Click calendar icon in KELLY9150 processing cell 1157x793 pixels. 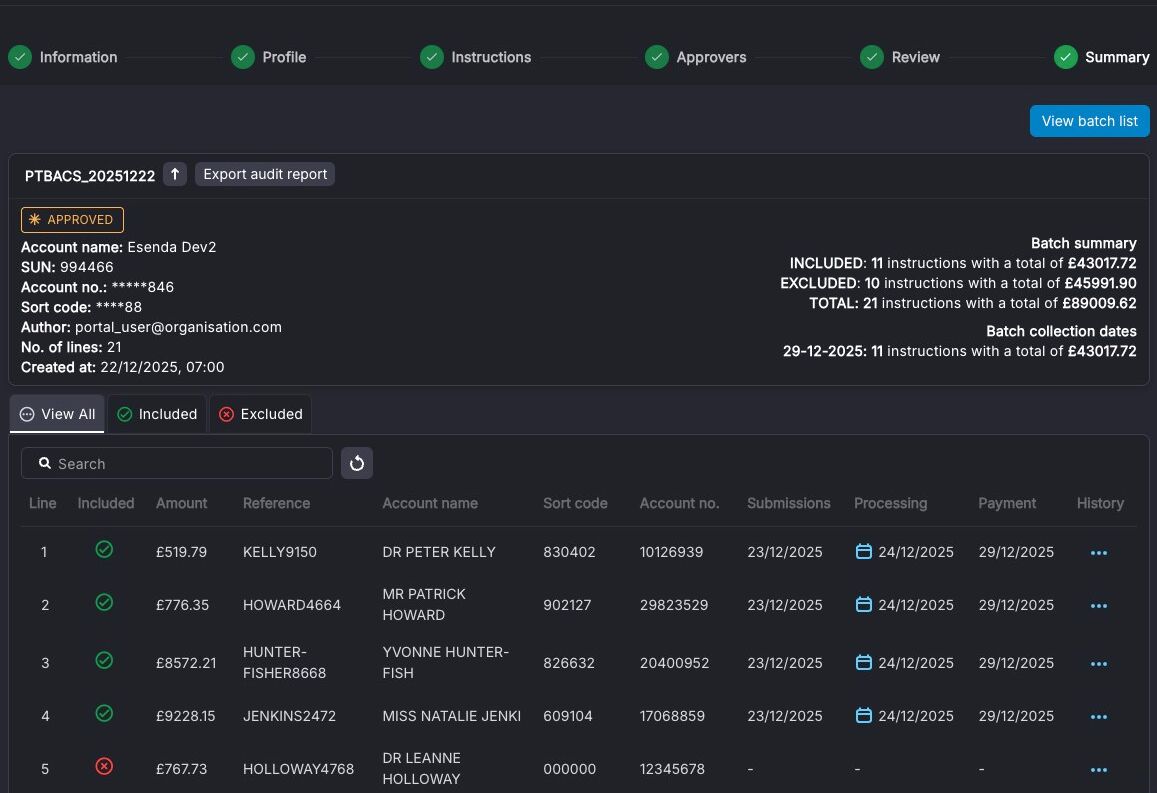[863, 551]
